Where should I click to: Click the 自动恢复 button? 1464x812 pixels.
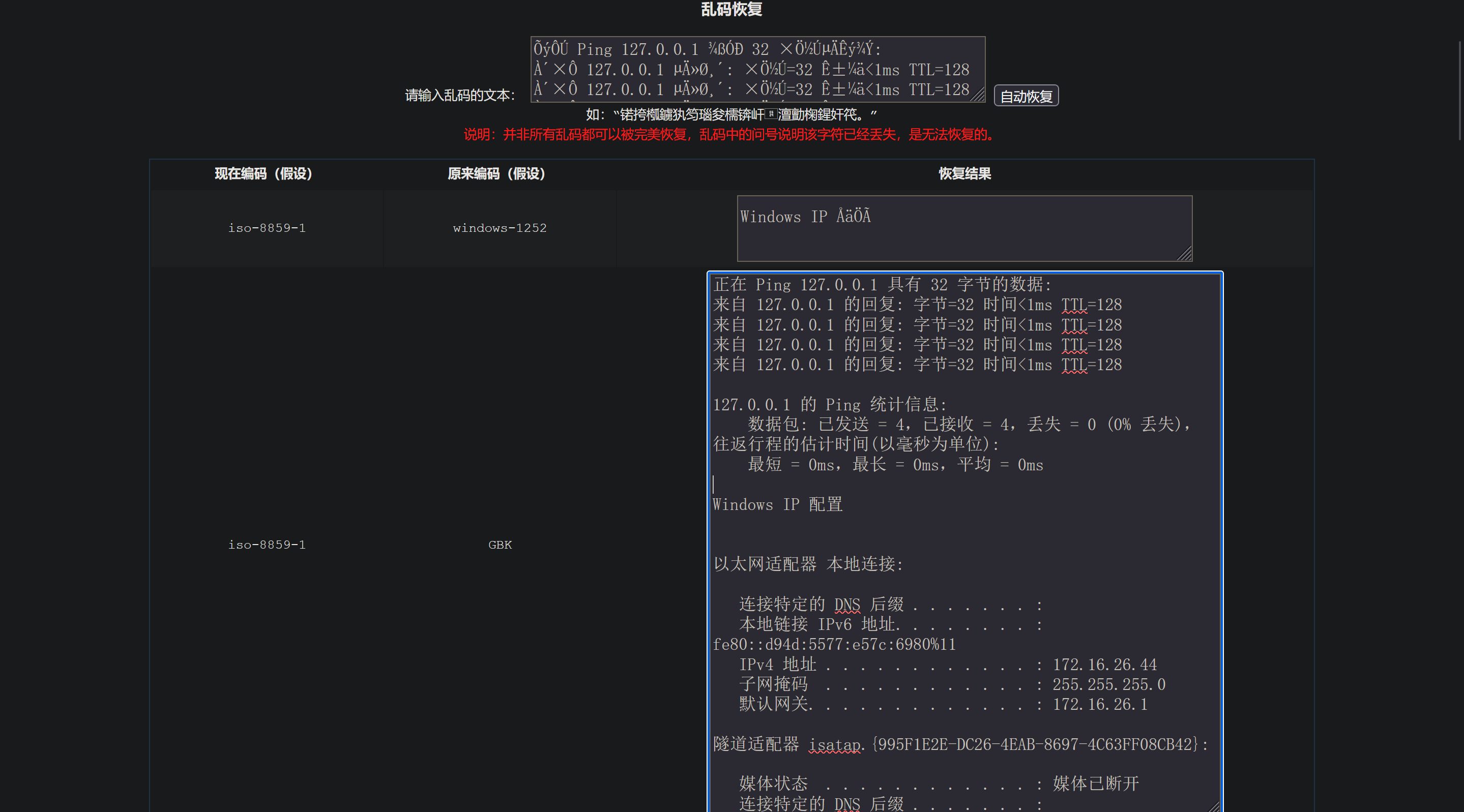(1026, 96)
